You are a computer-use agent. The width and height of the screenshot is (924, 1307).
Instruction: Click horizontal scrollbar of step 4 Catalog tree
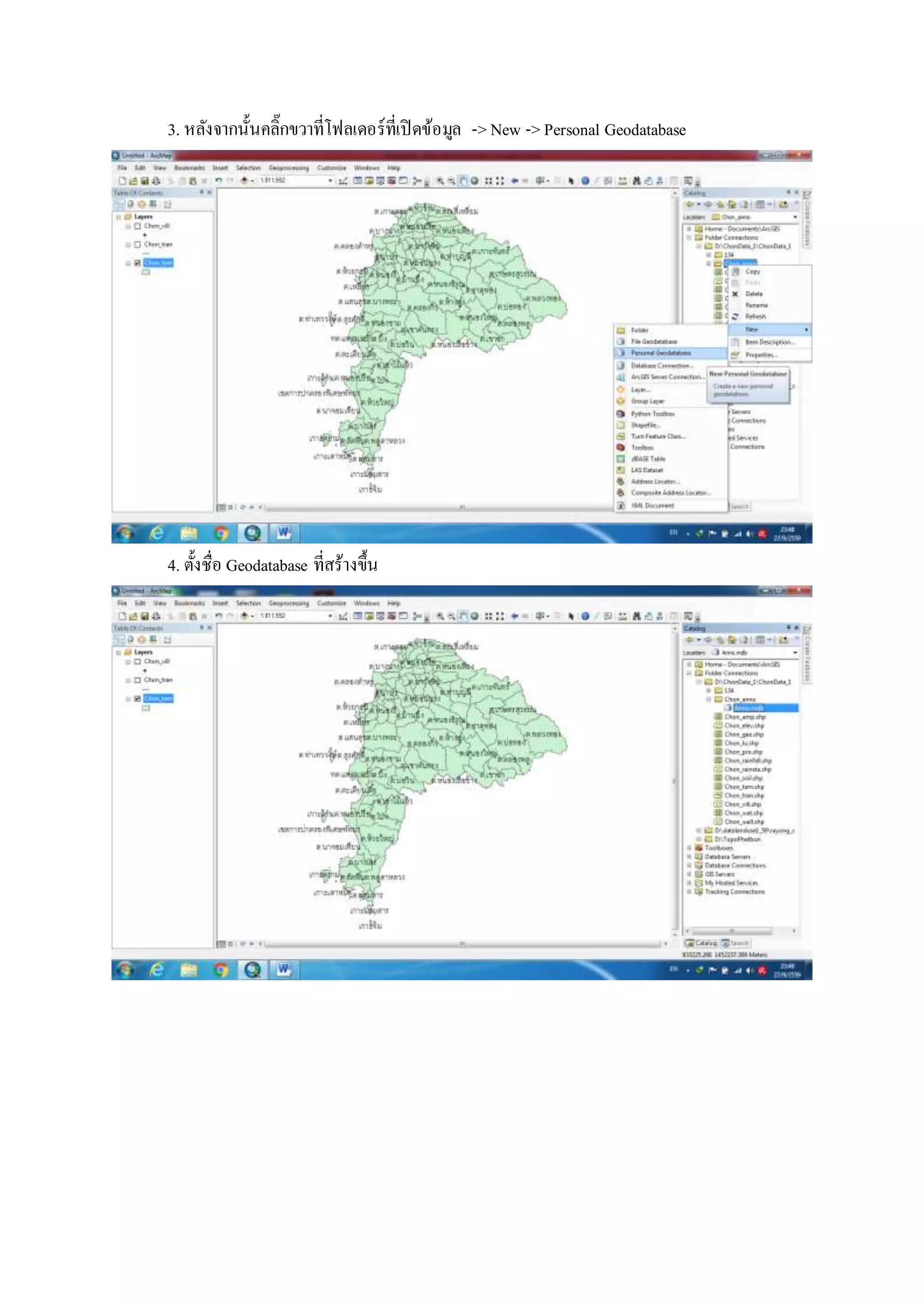point(739,932)
